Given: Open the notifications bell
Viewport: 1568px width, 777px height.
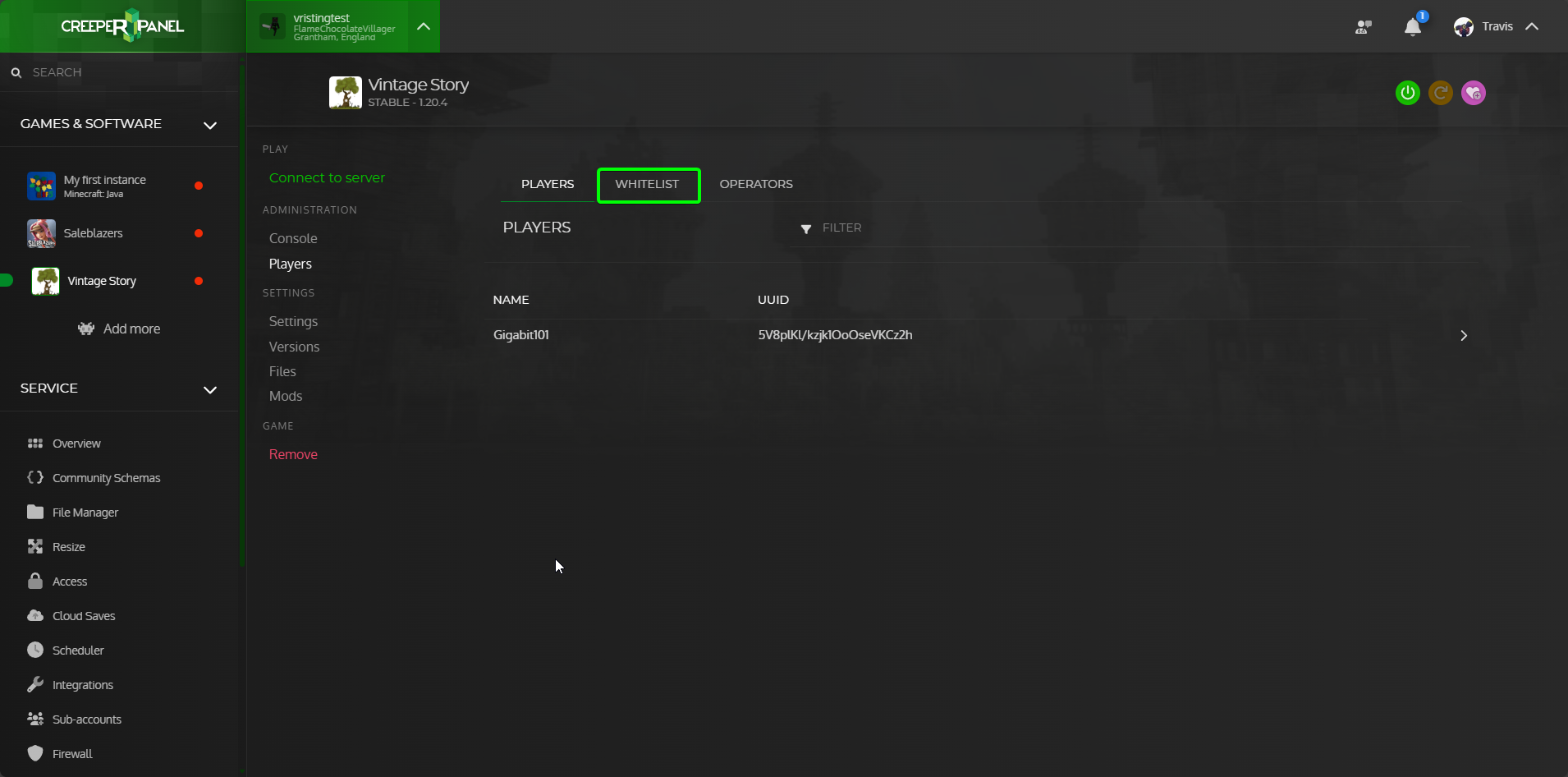Looking at the screenshot, I should tap(1413, 27).
